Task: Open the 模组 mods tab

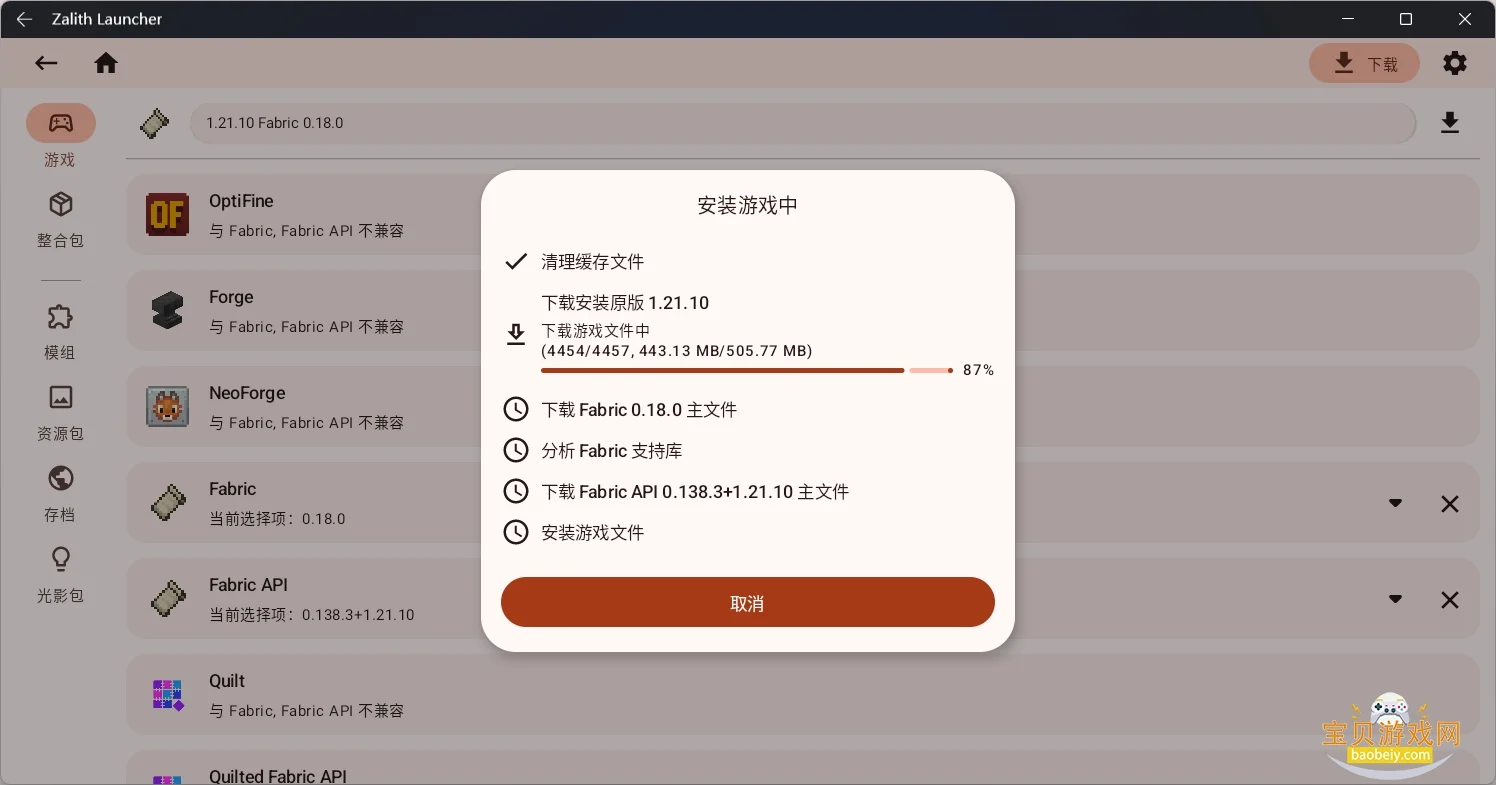Action: [x=61, y=333]
